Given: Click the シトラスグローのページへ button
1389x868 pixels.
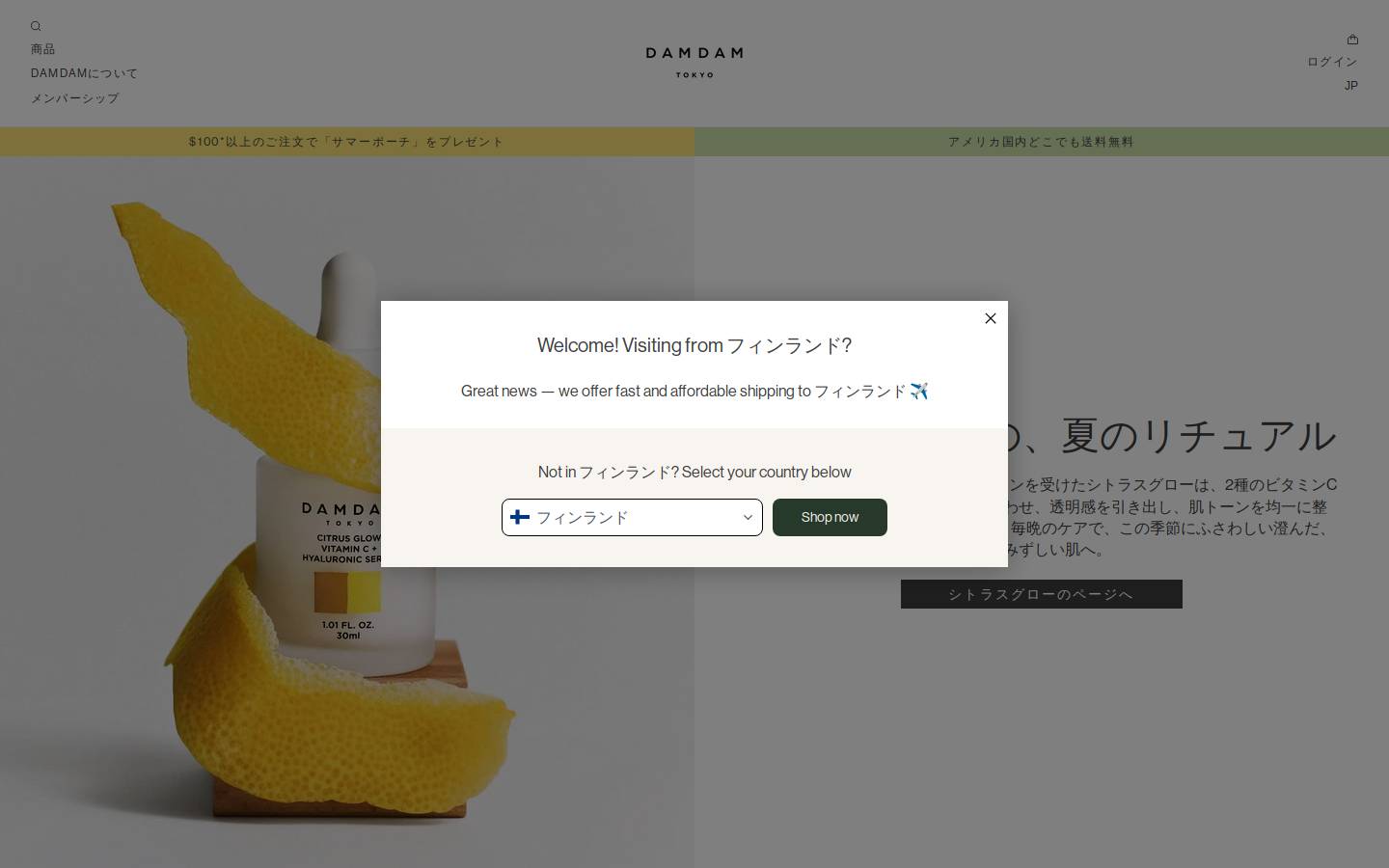Looking at the screenshot, I should [1042, 594].
